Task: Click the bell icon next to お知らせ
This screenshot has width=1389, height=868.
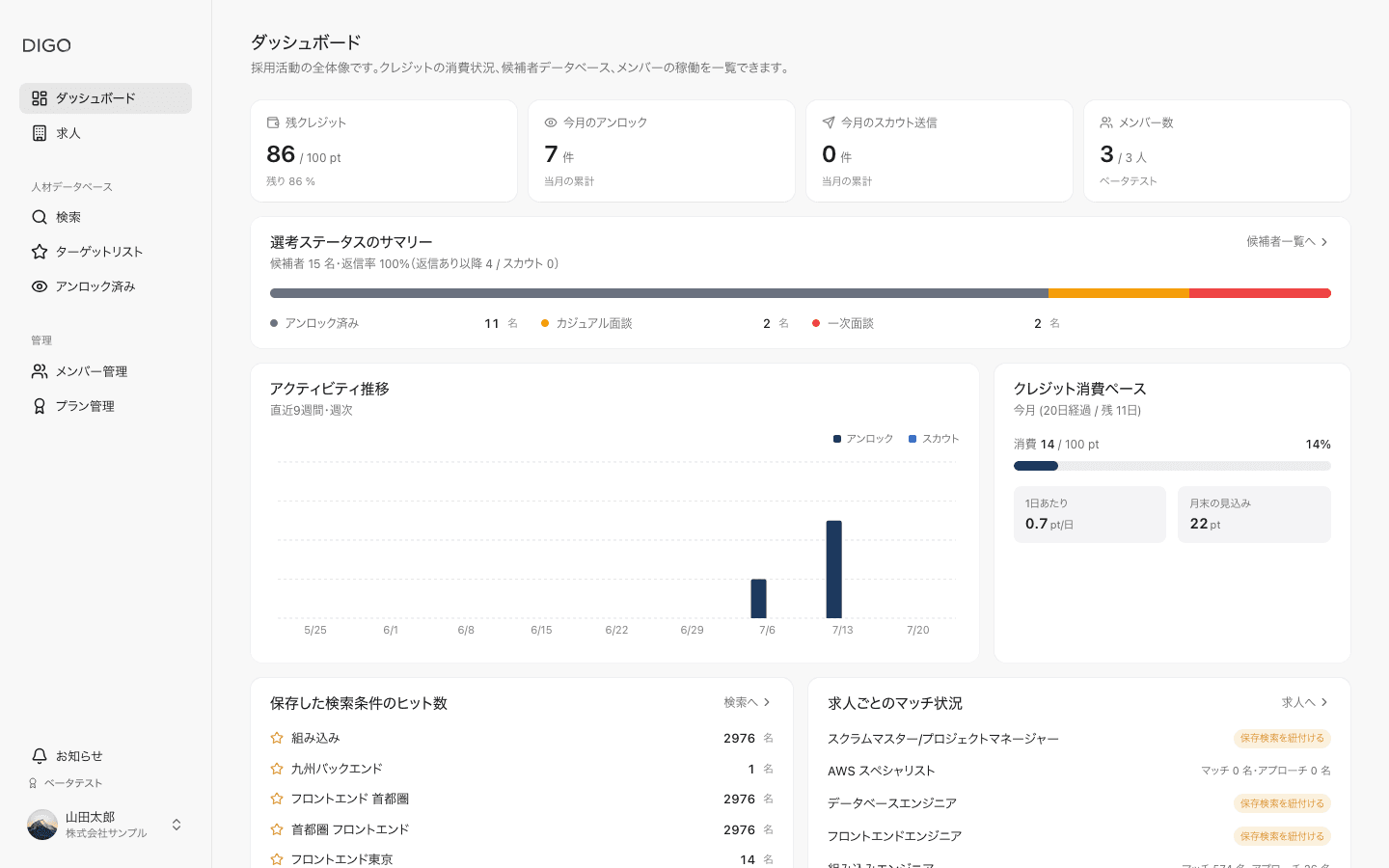Action: pyautogui.click(x=40, y=756)
